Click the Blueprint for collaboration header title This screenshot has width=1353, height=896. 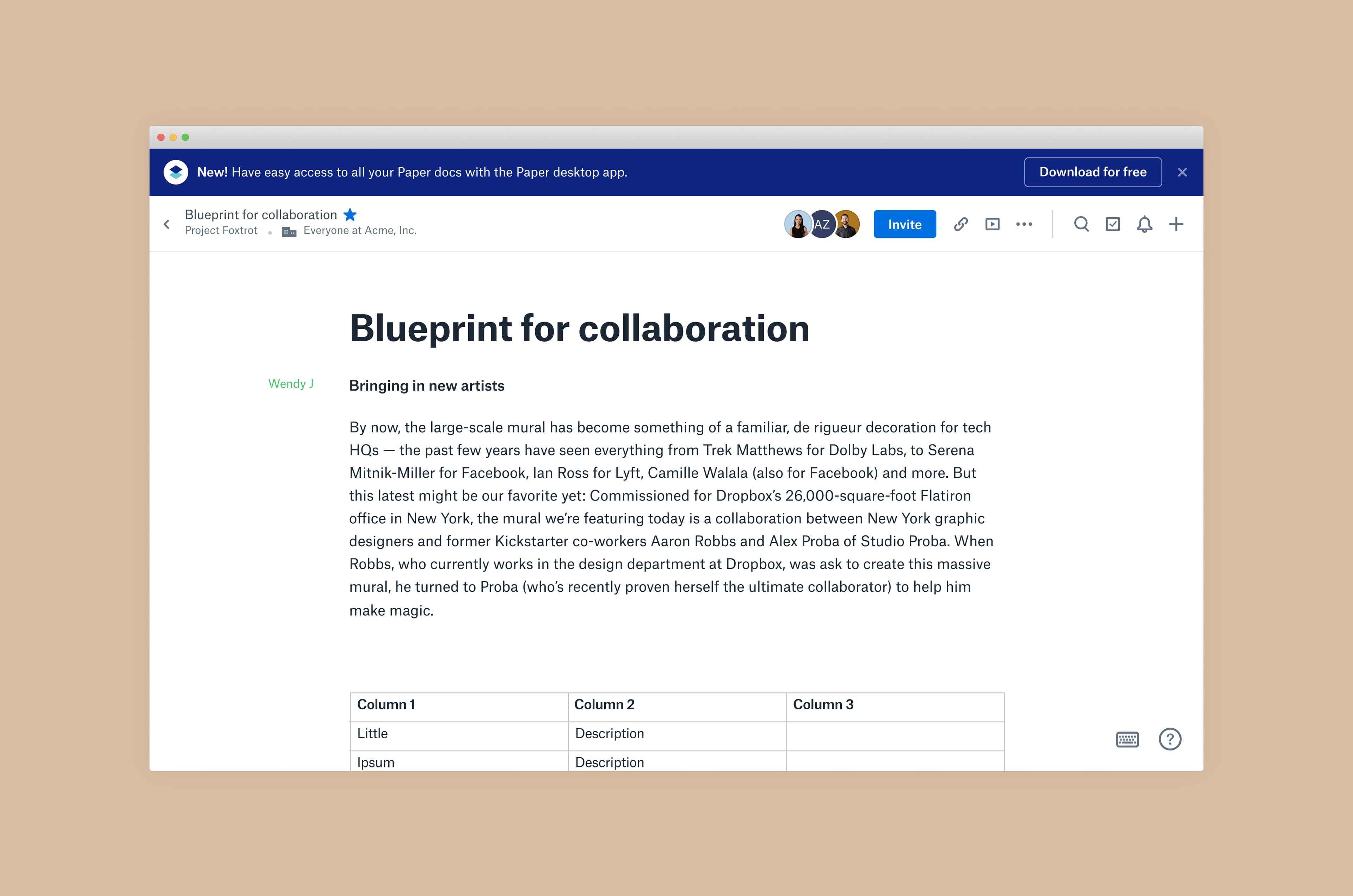tap(261, 215)
